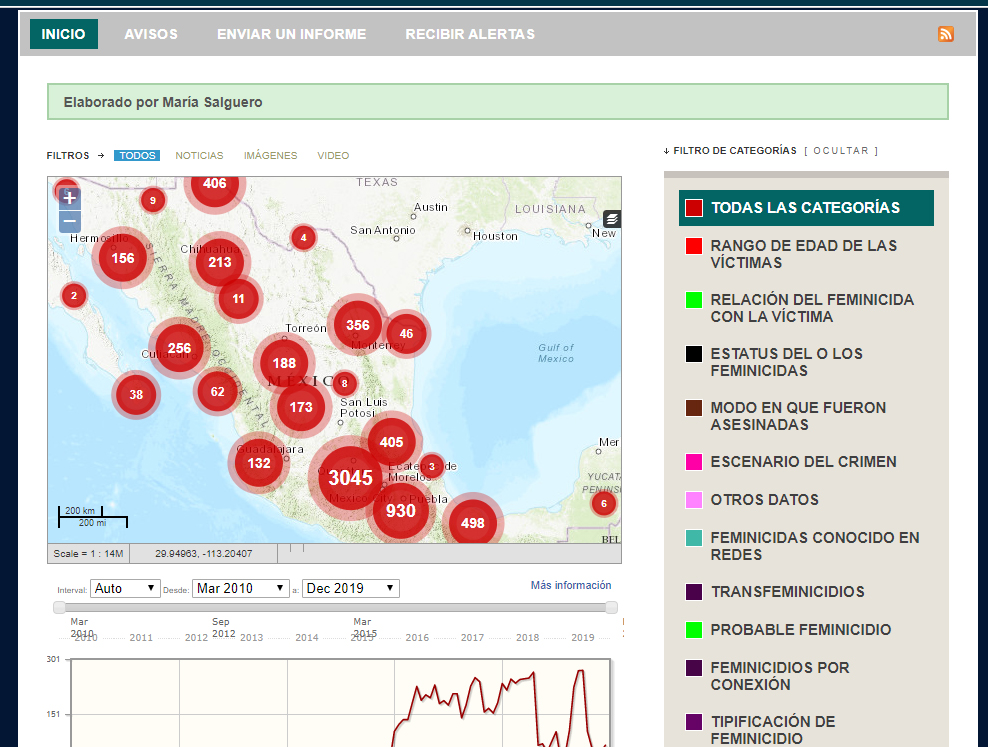Click the 3045 cluster marker
Screen dimensions: 988x747
click(350, 478)
